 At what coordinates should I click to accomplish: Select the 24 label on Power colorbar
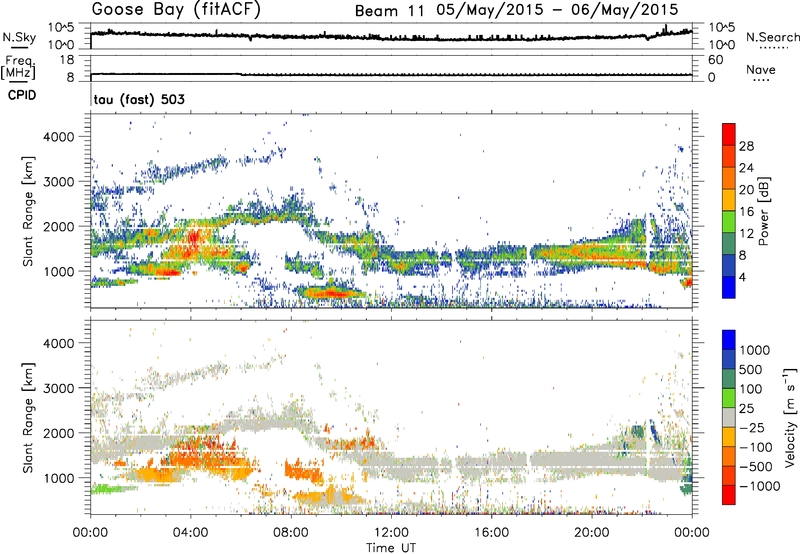pyautogui.click(x=746, y=168)
